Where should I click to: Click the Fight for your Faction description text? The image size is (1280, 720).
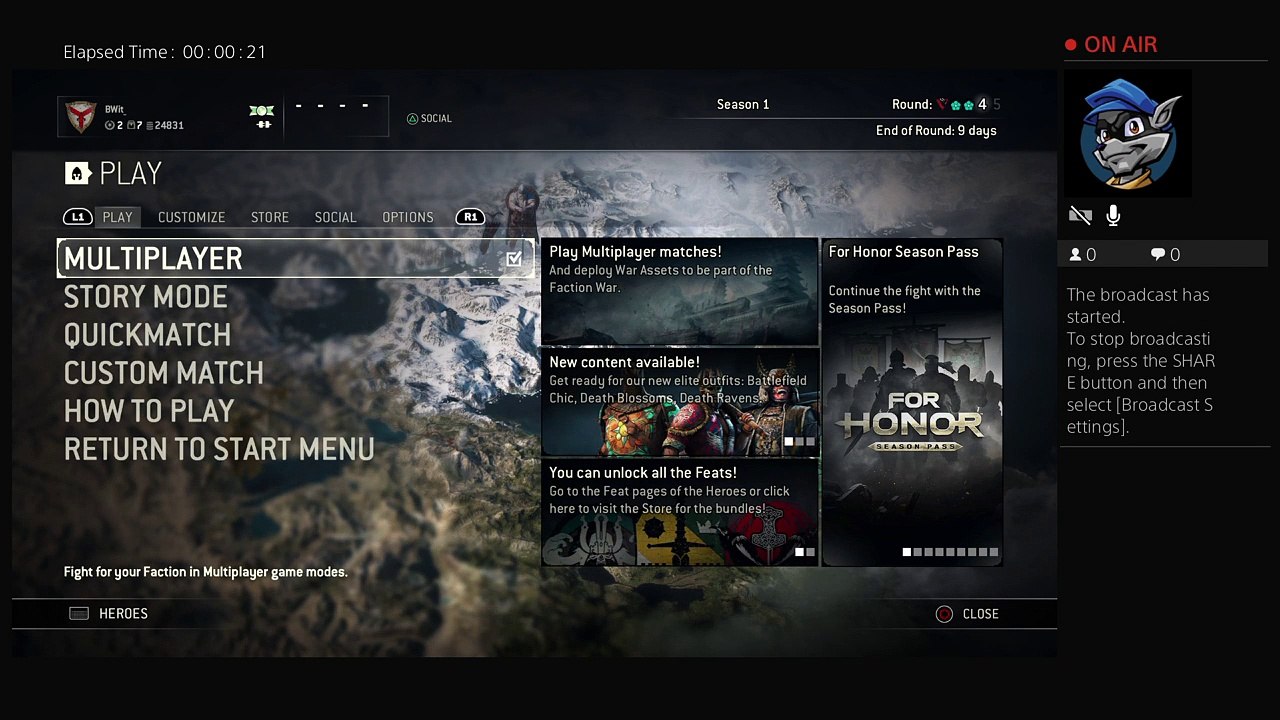(x=206, y=572)
